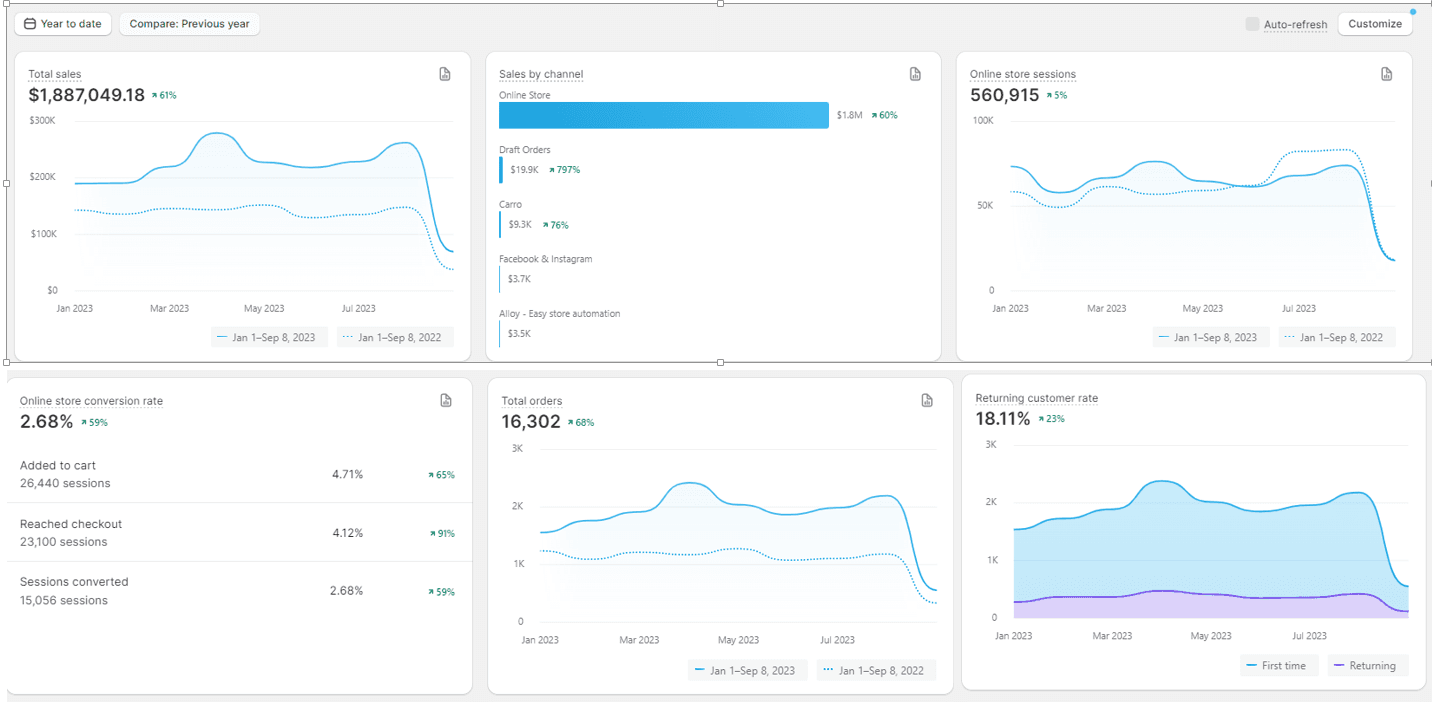The height and width of the screenshot is (702, 1432).
Task: Click the Online Store sales bar
Action: click(664, 115)
